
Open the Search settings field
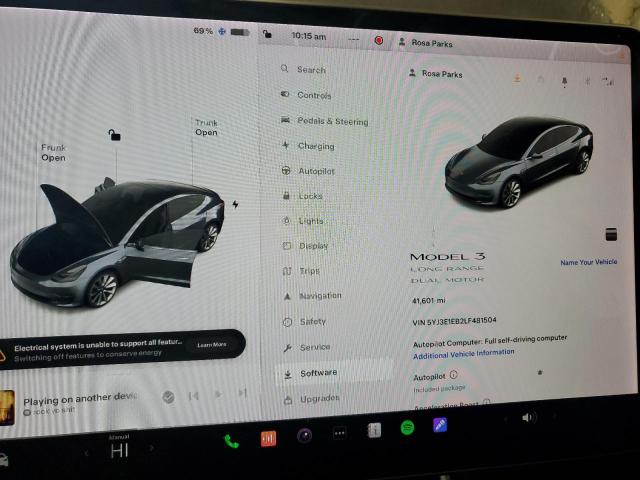(x=304, y=69)
